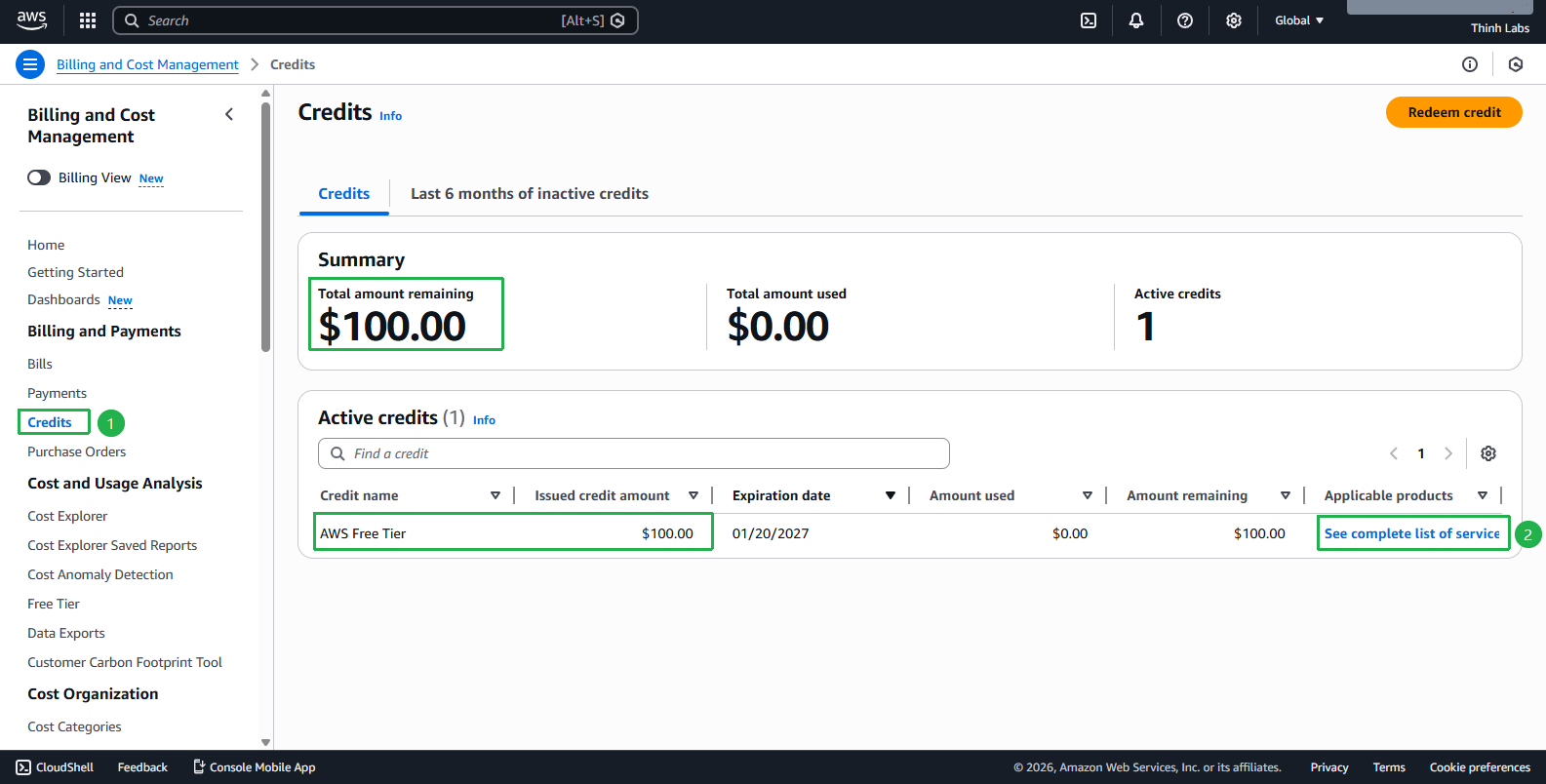Click magnifier icon in Find a credit field

(x=337, y=453)
